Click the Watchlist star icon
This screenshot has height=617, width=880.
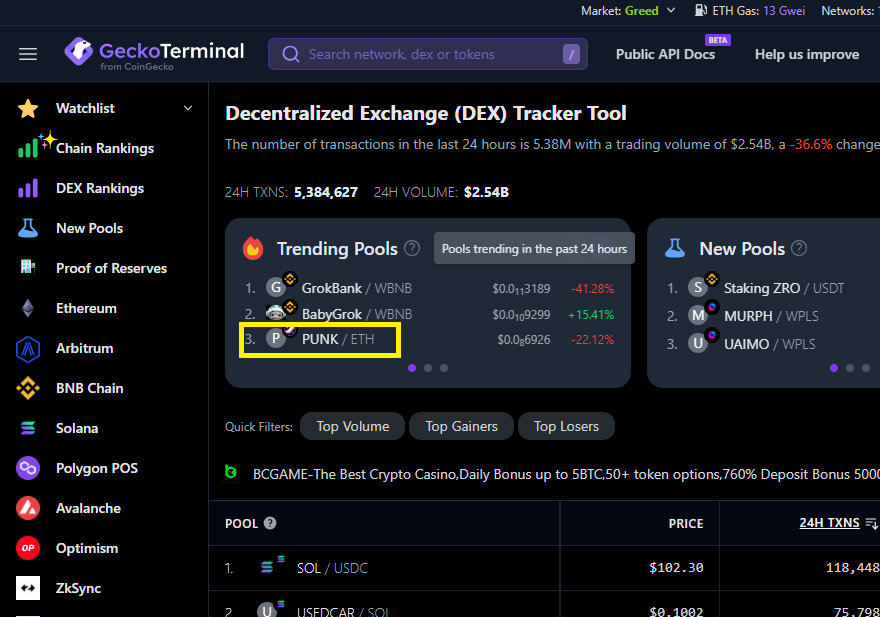coord(28,108)
